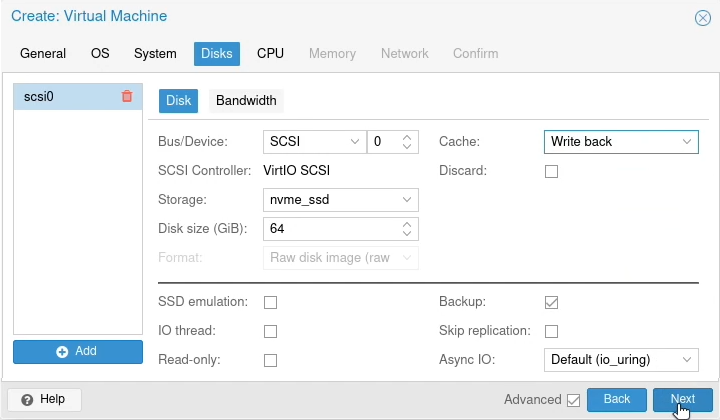Enable the Discard checkbox
Viewport: 720px width, 420px height.
(x=551, y=171)
